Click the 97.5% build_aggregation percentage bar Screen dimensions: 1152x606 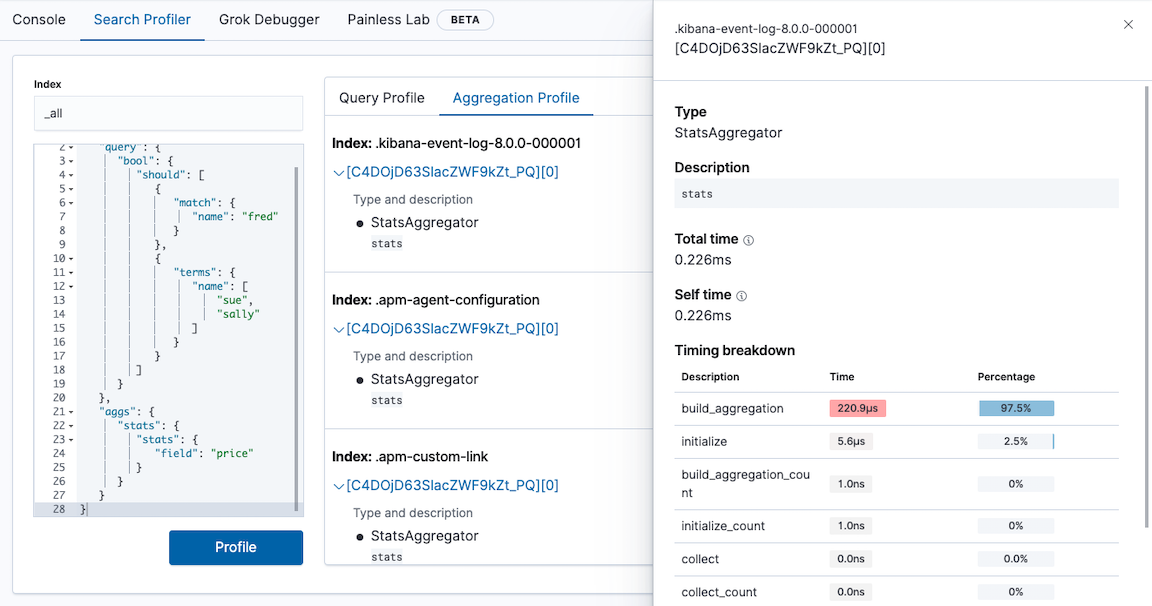pyautogui.click(x=1016, y=408)
